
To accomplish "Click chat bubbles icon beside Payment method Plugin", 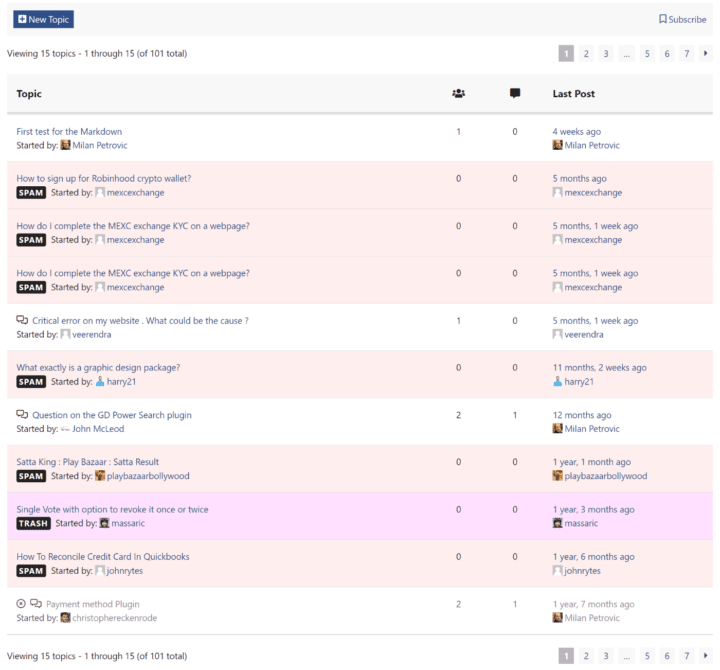I will 36,603.
